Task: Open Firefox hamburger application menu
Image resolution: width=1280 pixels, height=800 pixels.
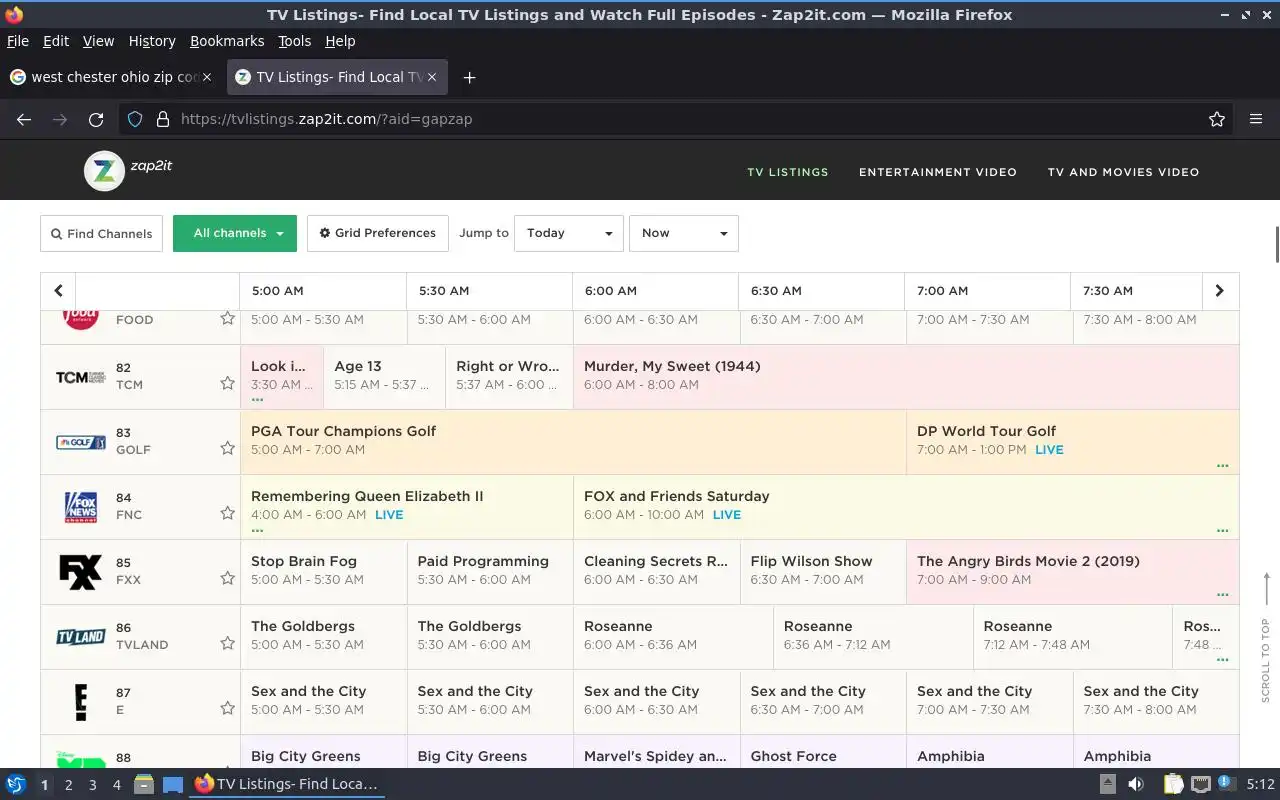Action: 1256,119
